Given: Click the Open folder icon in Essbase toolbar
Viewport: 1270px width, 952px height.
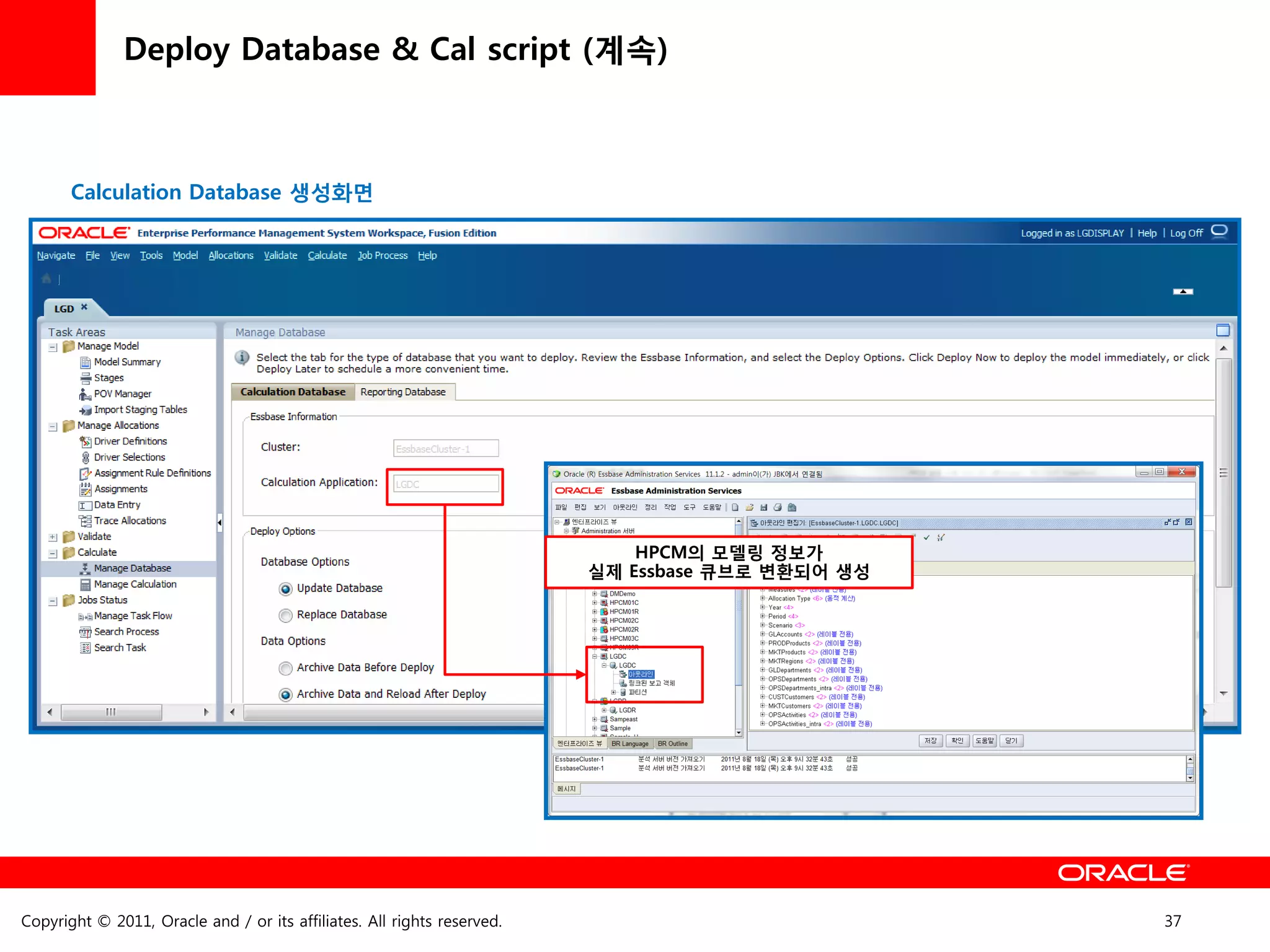Looking at the screenshot, I should point(749,507).
